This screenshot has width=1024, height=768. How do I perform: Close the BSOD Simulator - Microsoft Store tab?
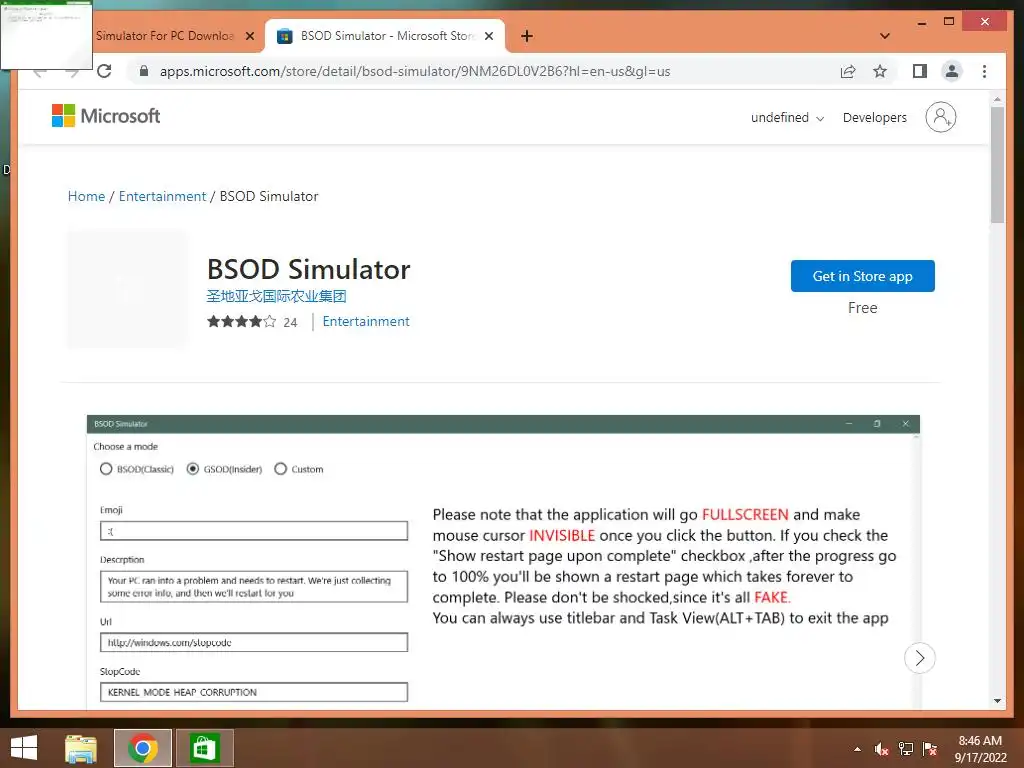point(488,36)
